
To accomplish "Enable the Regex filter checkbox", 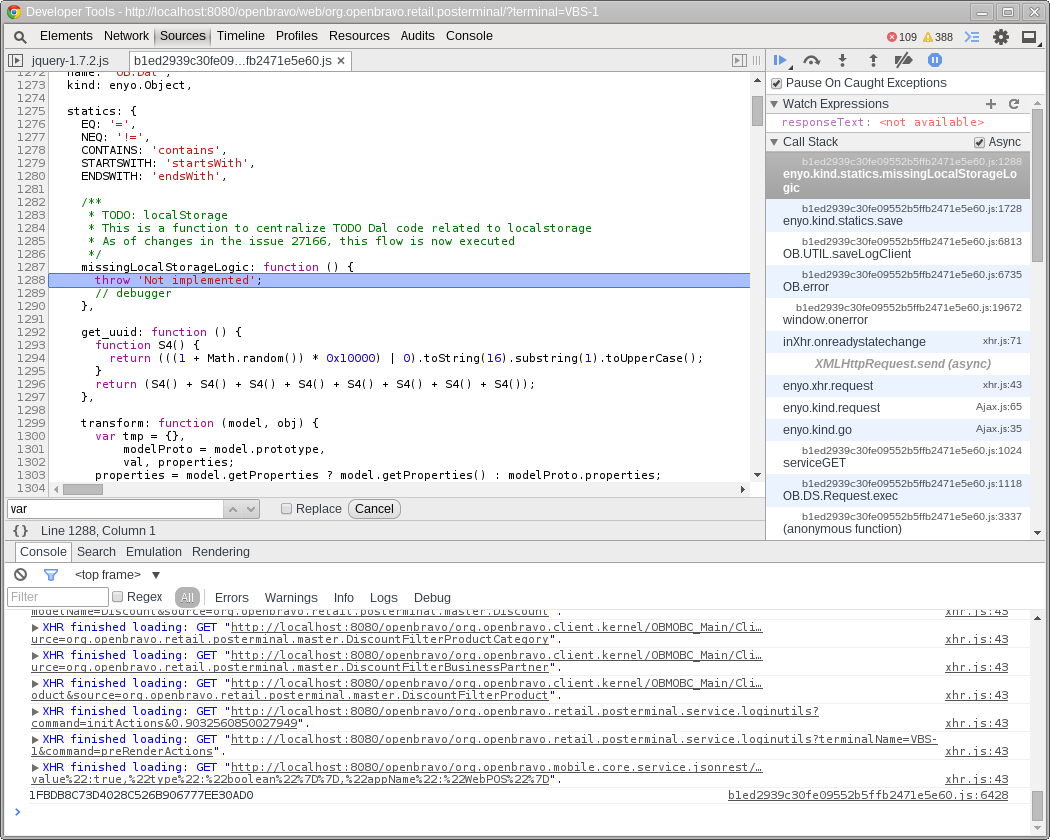I will pos(118,597).
